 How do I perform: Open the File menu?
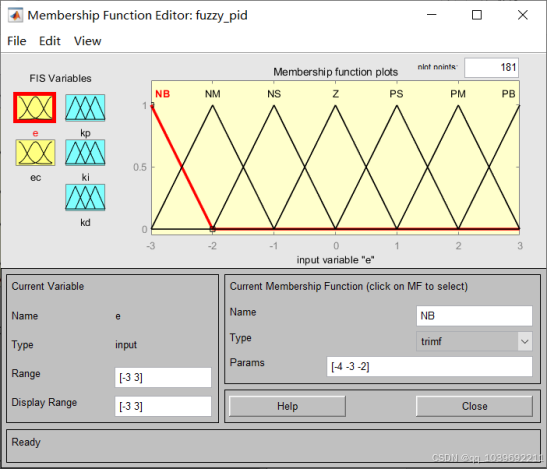click(17, 41)
